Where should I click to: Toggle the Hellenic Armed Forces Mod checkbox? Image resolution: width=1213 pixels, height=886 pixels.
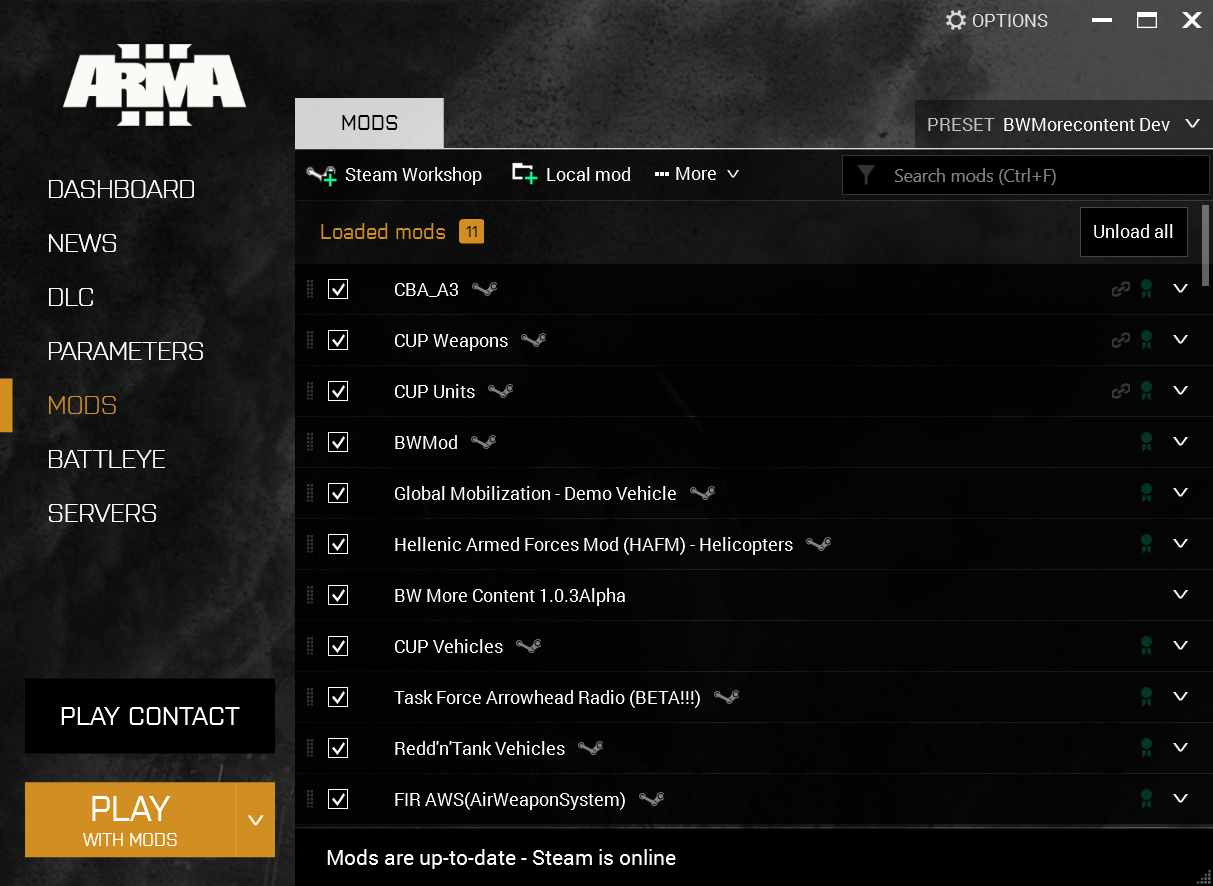coord(338,544)
